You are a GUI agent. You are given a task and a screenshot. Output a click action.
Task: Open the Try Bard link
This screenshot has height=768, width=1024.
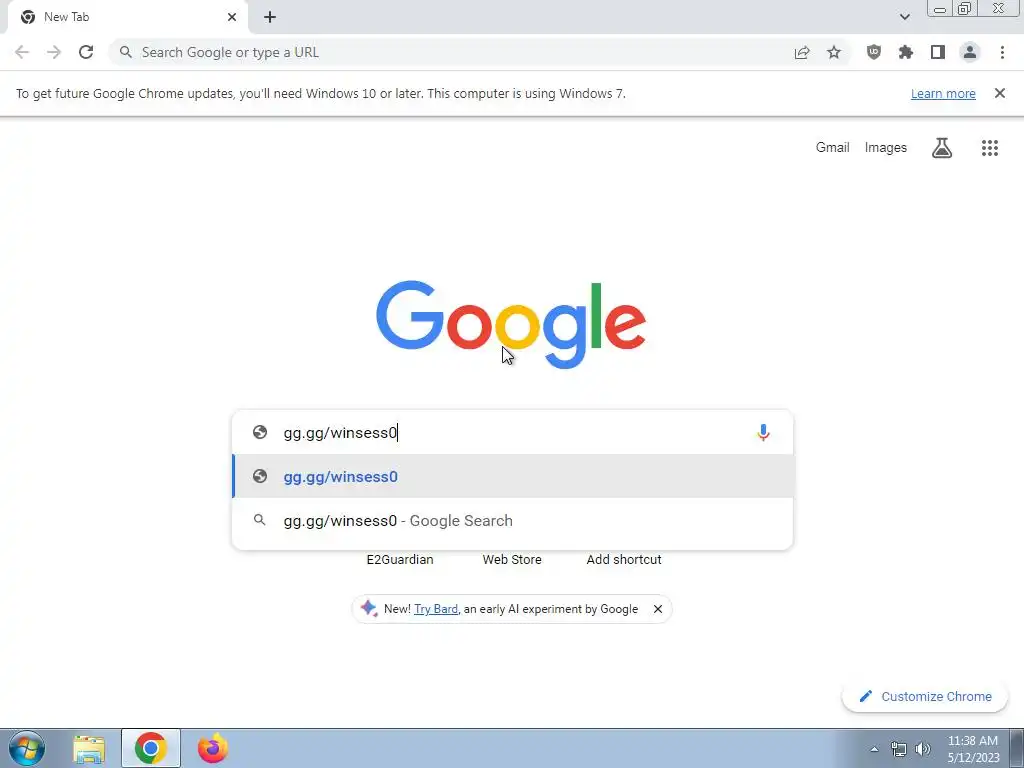[436, 609]
